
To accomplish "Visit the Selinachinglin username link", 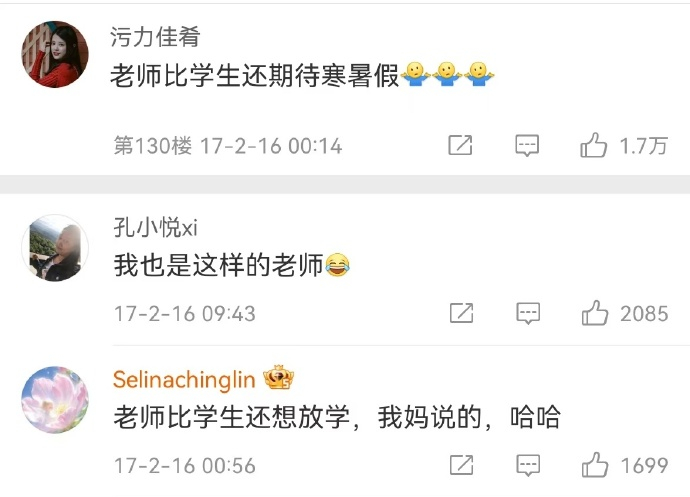I will point(184,379).
